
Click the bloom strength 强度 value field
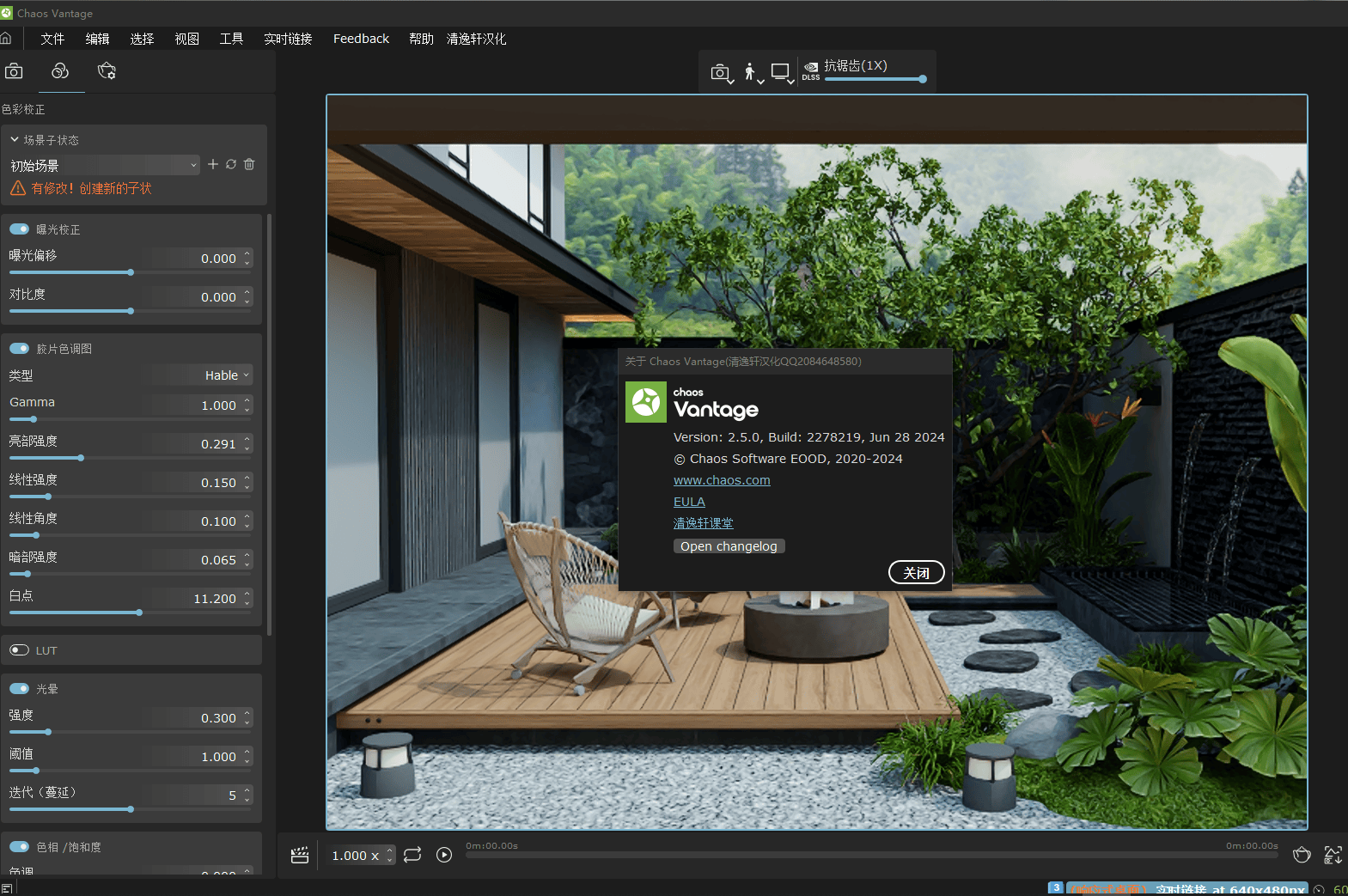pyautogui.click(x=198, y=718)
